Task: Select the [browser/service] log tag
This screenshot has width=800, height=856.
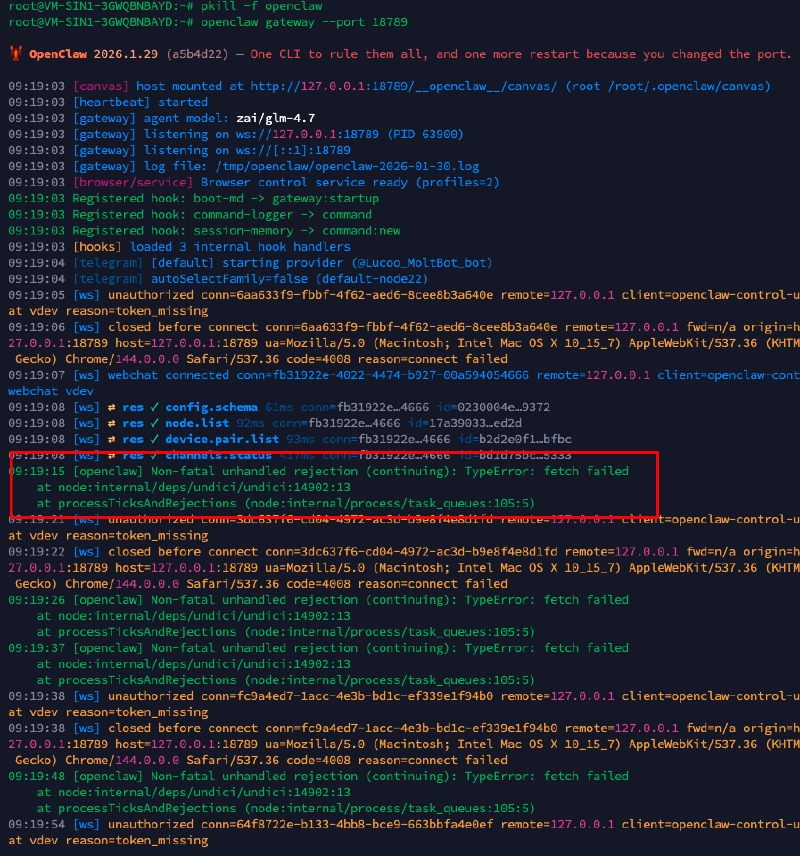Action: point(133,182)
